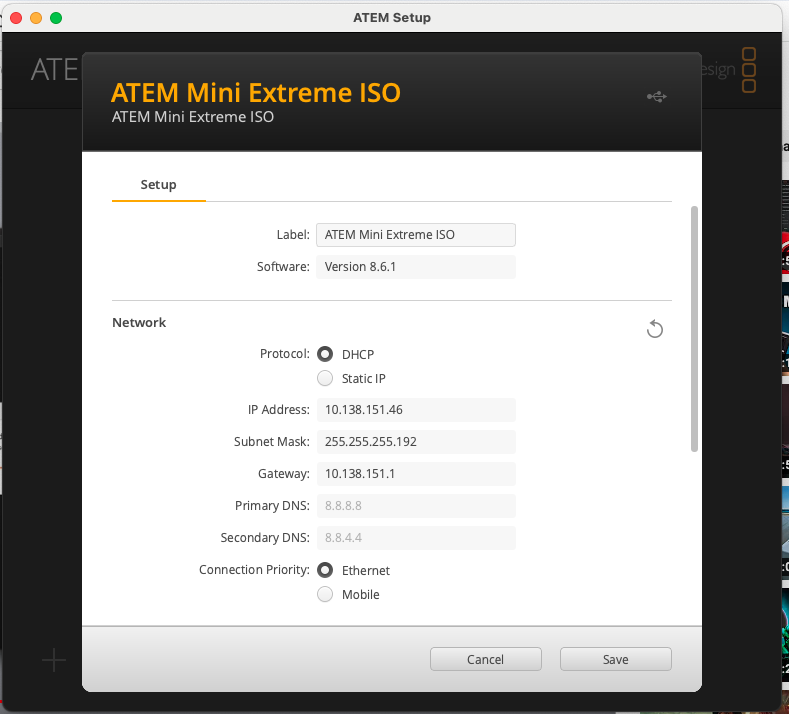
Task: Click the Blackmagic Design logo squares
Action: (749, 70)
